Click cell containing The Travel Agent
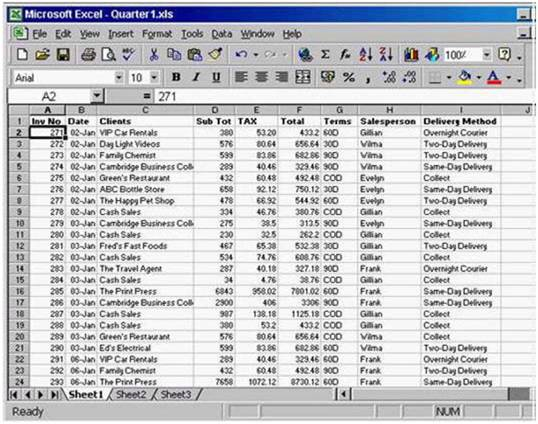Image resolution: width=538 pixels, height=424 pixels. (x=145, y=269)
